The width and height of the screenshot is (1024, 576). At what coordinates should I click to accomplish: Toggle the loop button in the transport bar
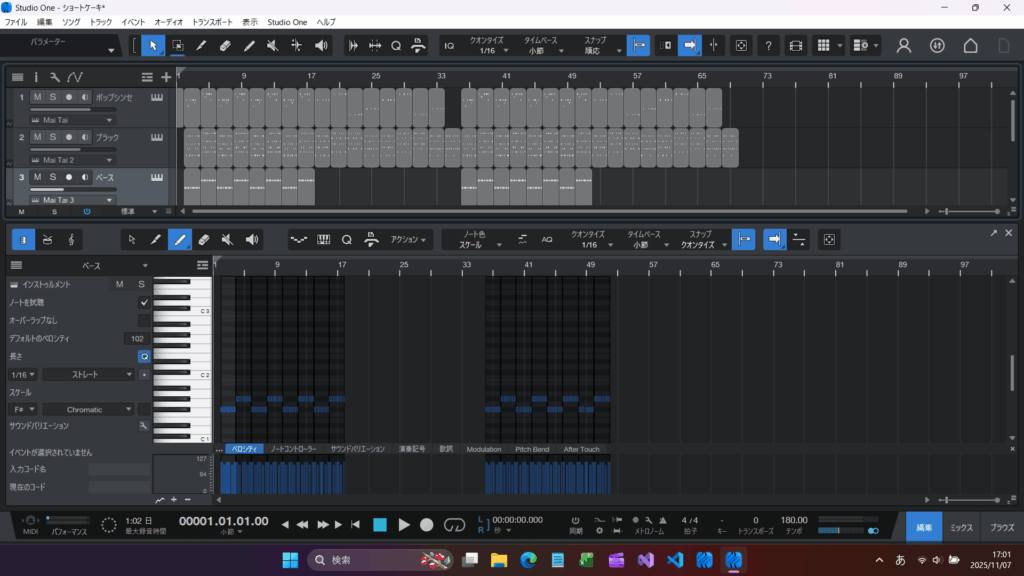point(455,524)
